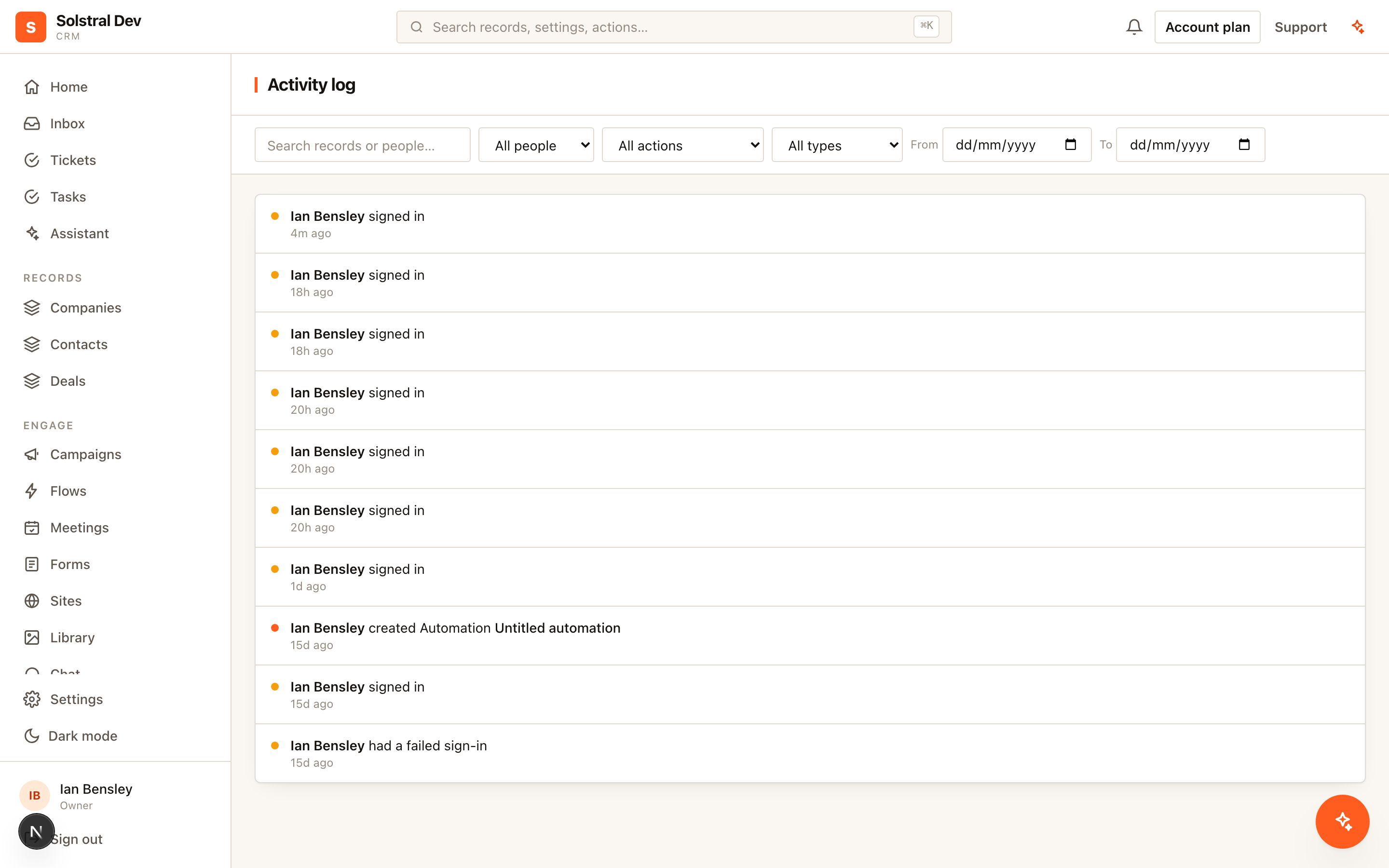The image size is (1389, 868).
Task: Open the notifications bell
Action: click(x=1133, y=27)
